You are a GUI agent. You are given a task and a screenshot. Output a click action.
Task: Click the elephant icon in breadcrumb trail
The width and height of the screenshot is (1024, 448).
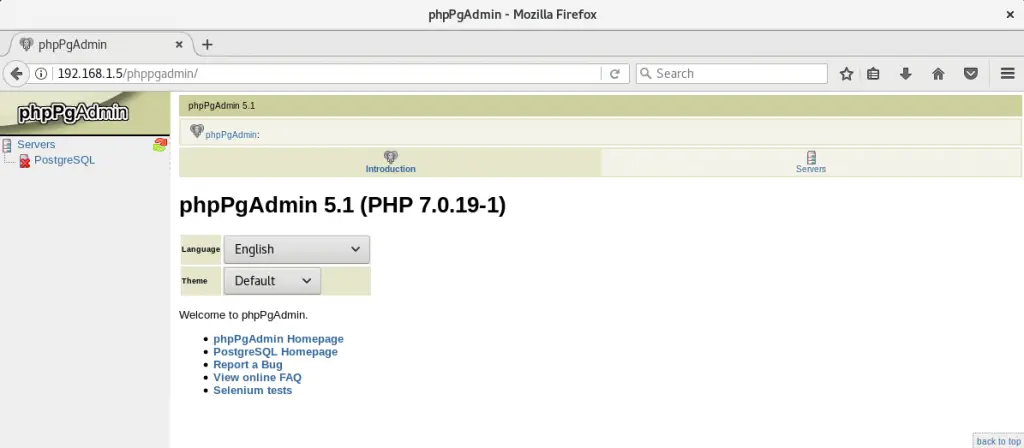pos(197,131)
